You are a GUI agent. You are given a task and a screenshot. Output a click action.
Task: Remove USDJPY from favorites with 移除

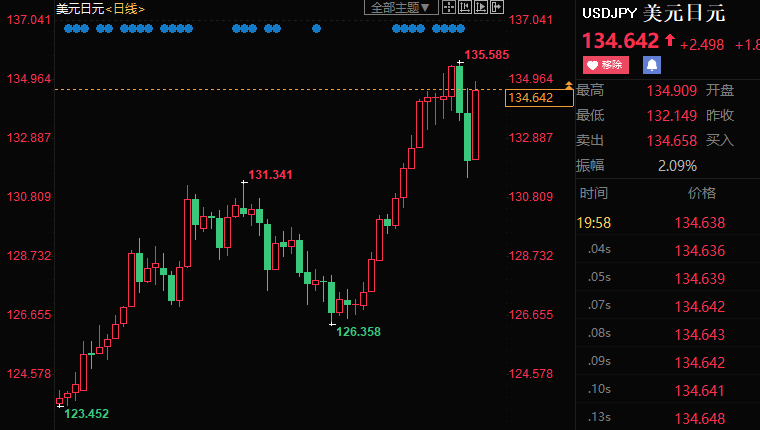click(604, 65)
